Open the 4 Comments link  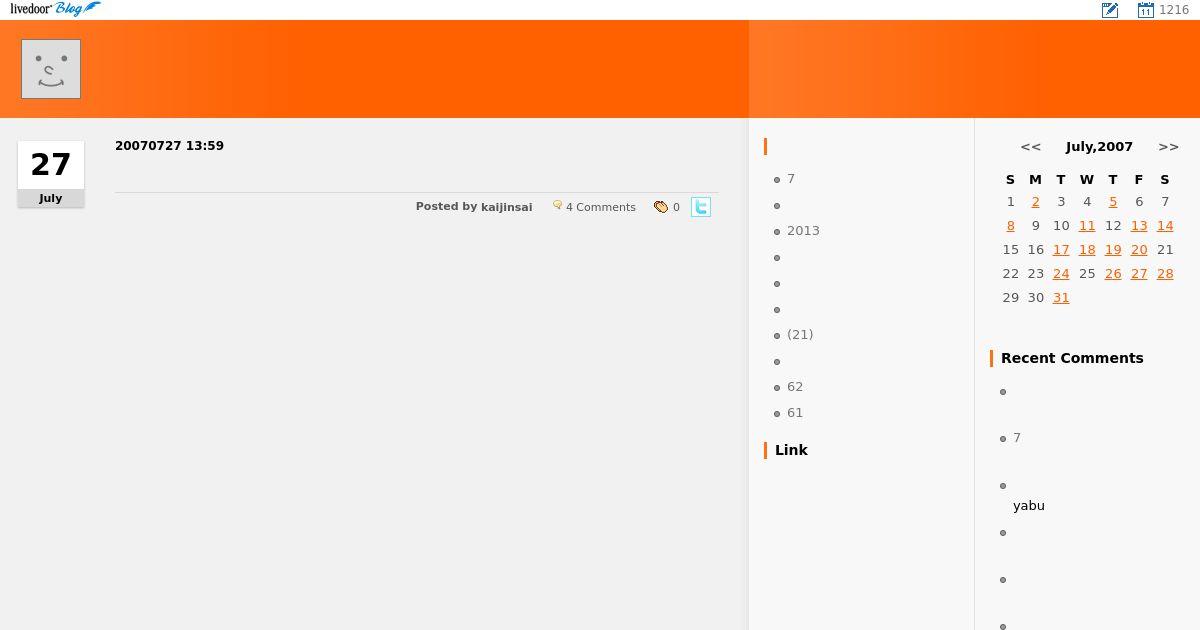coord(601,207)
